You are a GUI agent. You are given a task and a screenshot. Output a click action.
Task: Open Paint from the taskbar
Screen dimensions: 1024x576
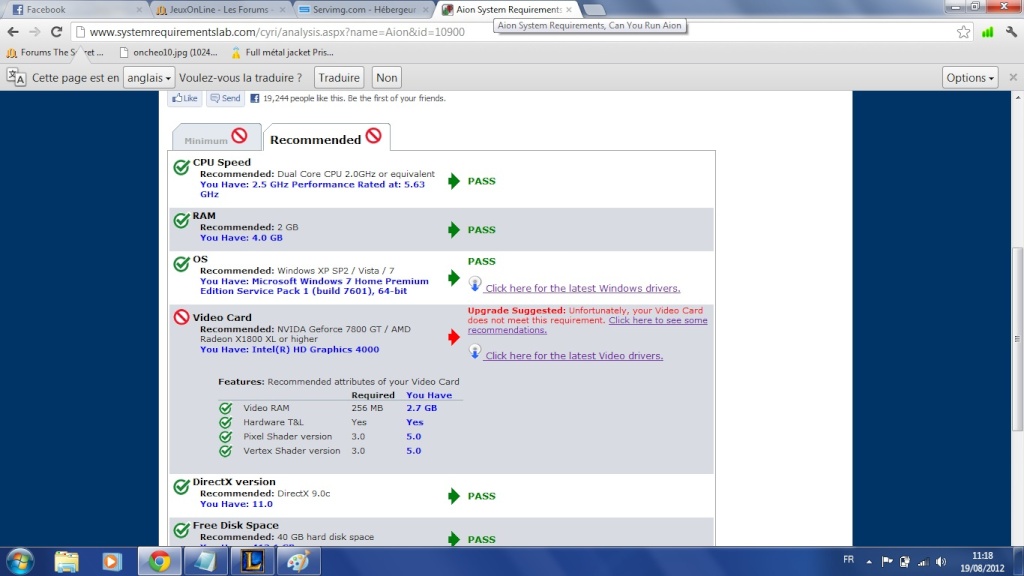(298, 562)
